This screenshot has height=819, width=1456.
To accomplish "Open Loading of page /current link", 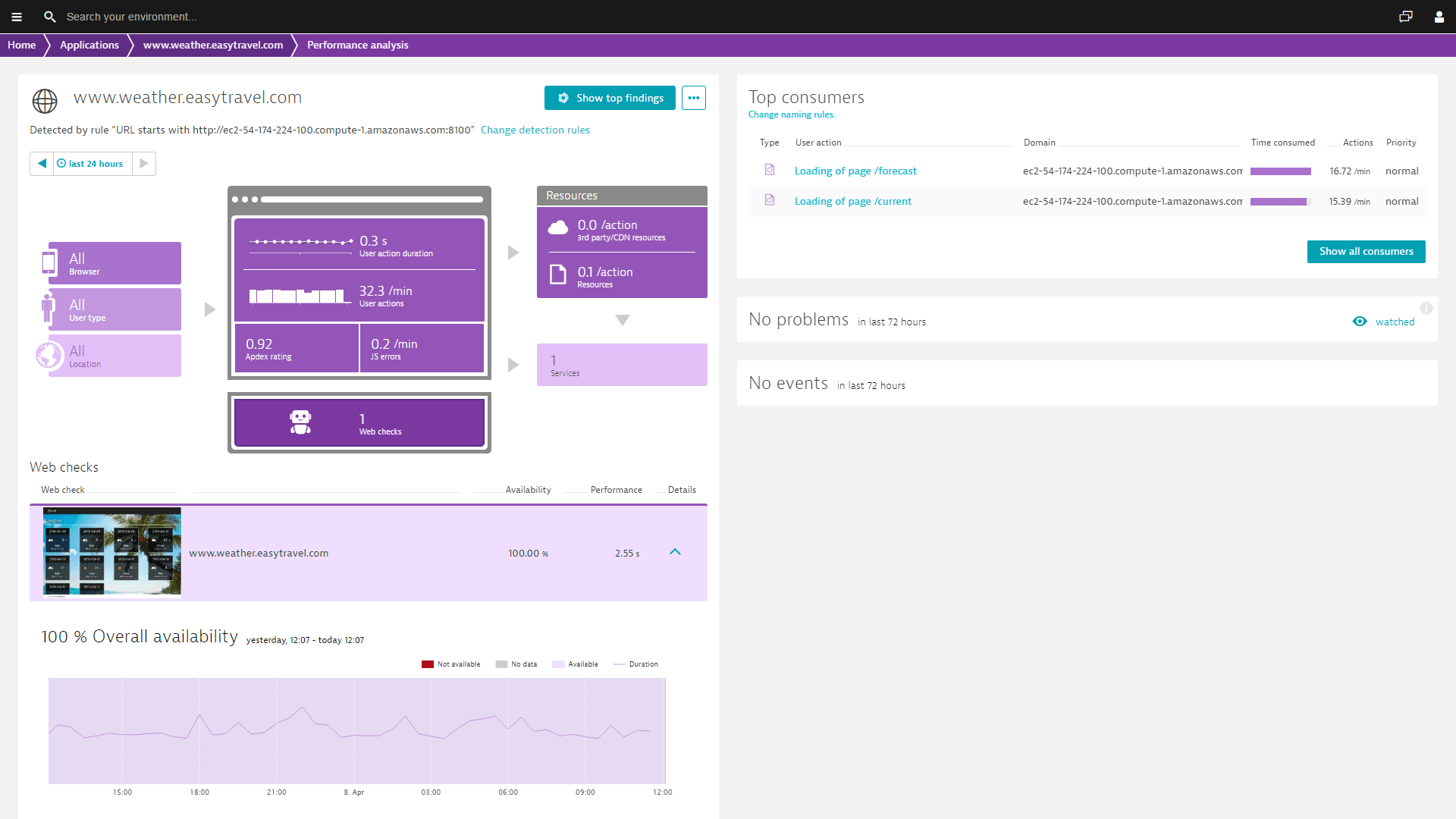I will (853, 201).
